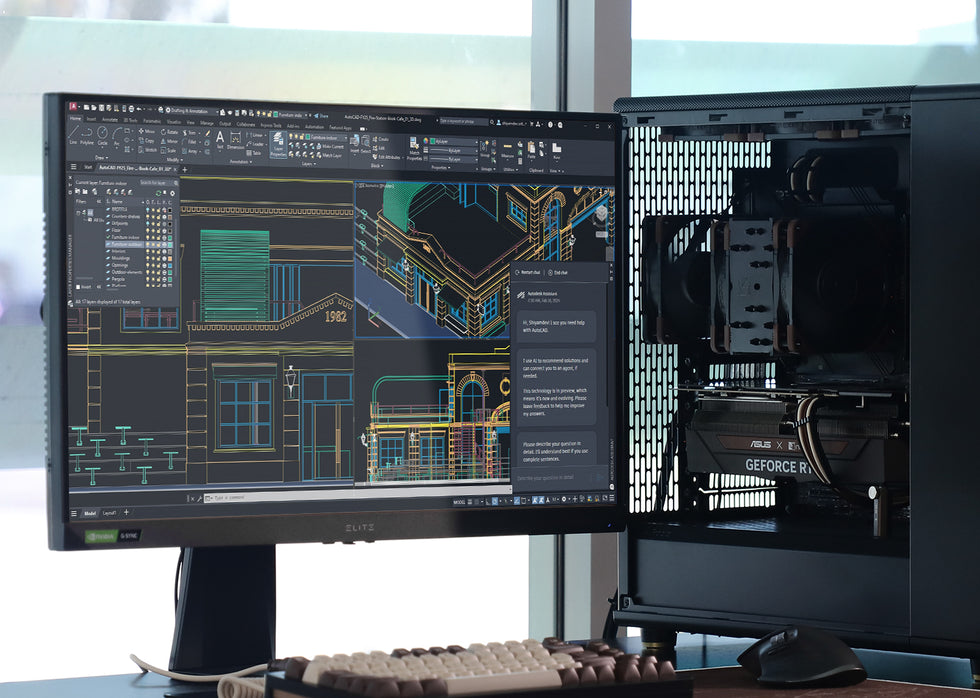Select the Rotate tool
Viewport: 980px width, 698px height.
tap(167, 133)
